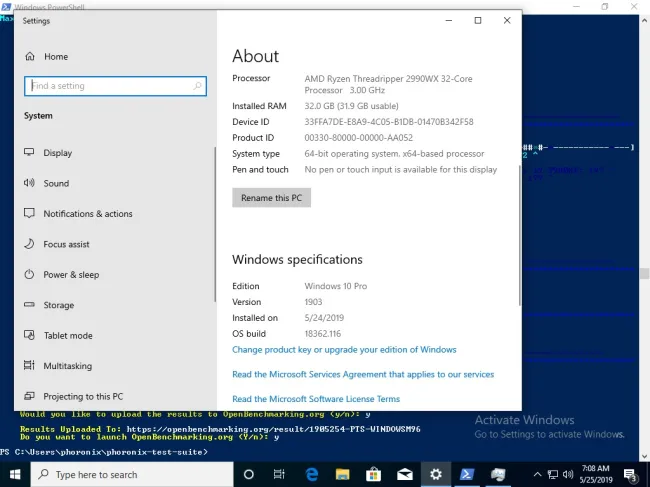Click the taskbar search box
This screenshot has height=487, width=650.
pyautogui.click(x=132, y=474)
